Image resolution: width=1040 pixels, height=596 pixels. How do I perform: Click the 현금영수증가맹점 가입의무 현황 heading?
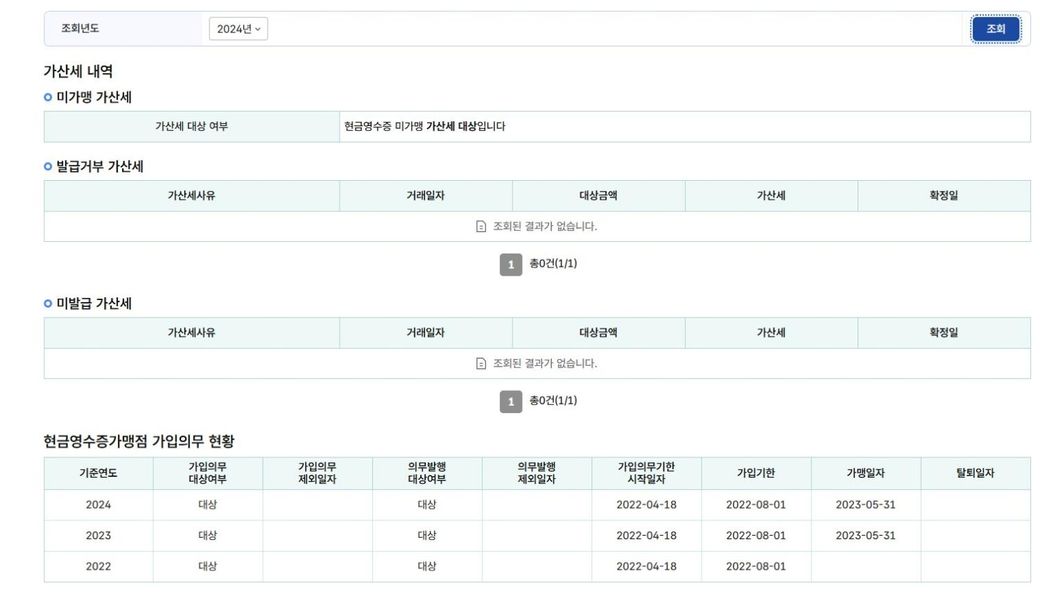pyautogui.click(x=139, y=441)
